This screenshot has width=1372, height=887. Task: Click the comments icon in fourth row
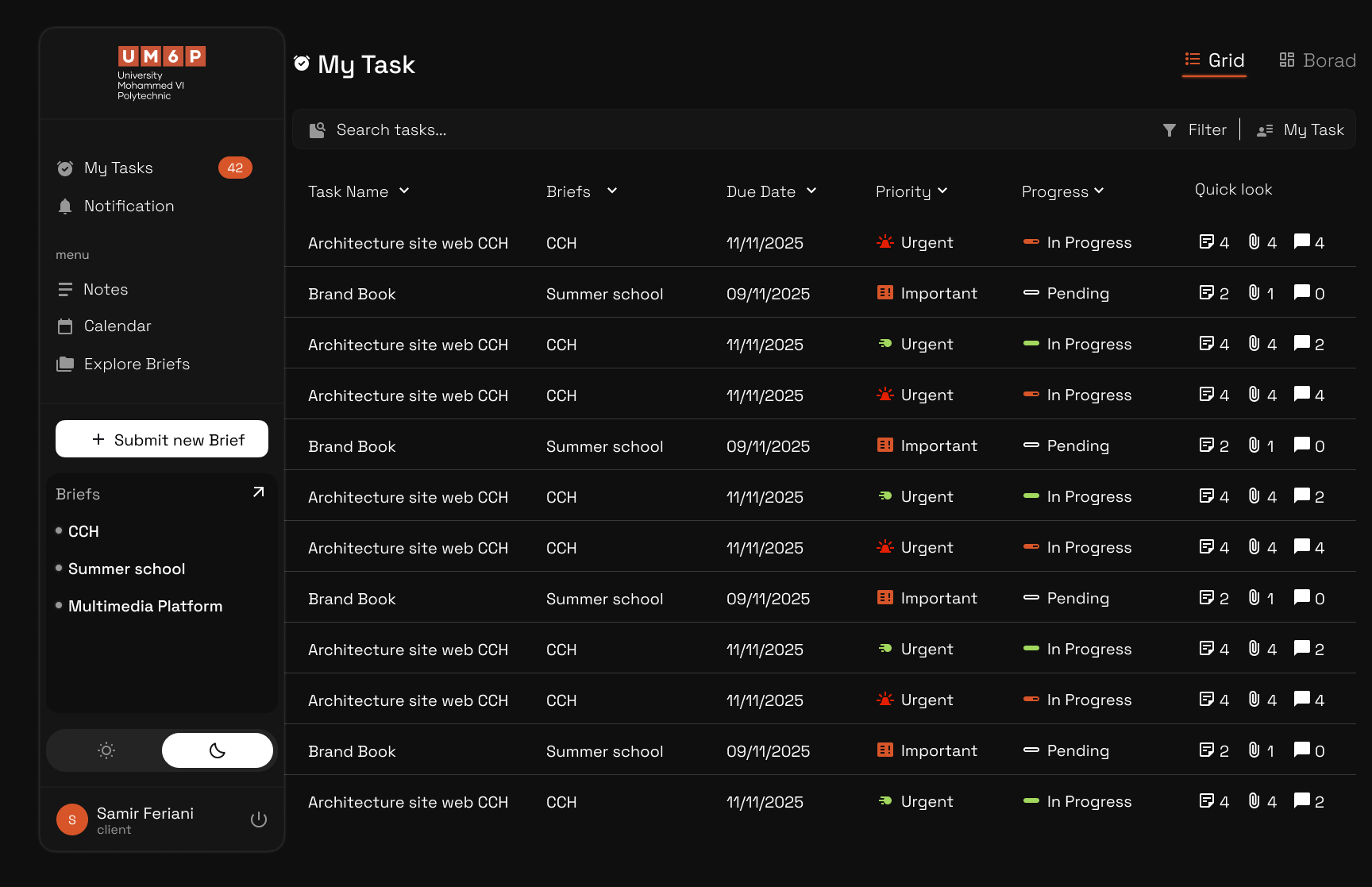point(1302,394)
